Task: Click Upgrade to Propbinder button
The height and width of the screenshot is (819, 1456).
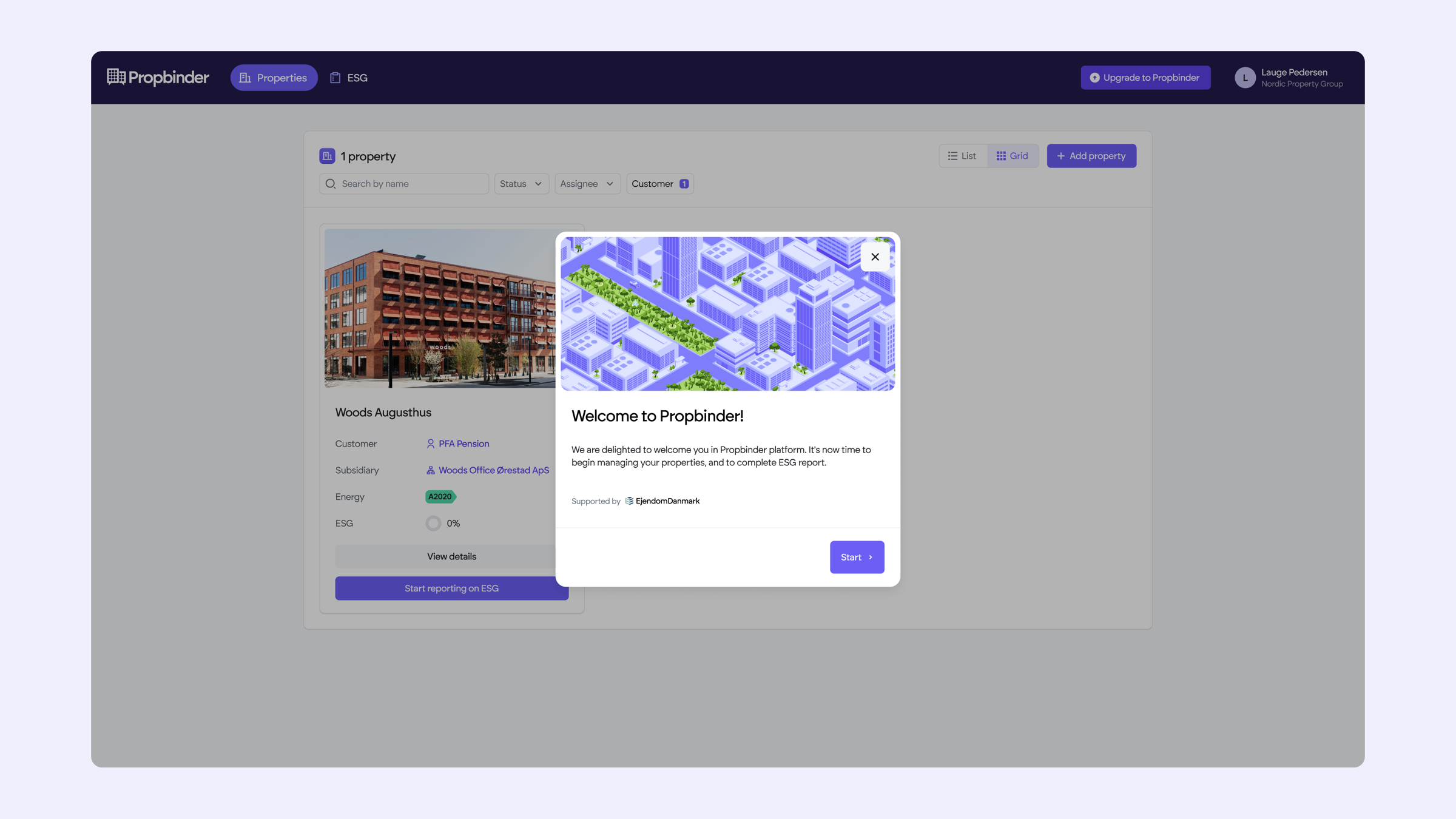Action: 1145,78
